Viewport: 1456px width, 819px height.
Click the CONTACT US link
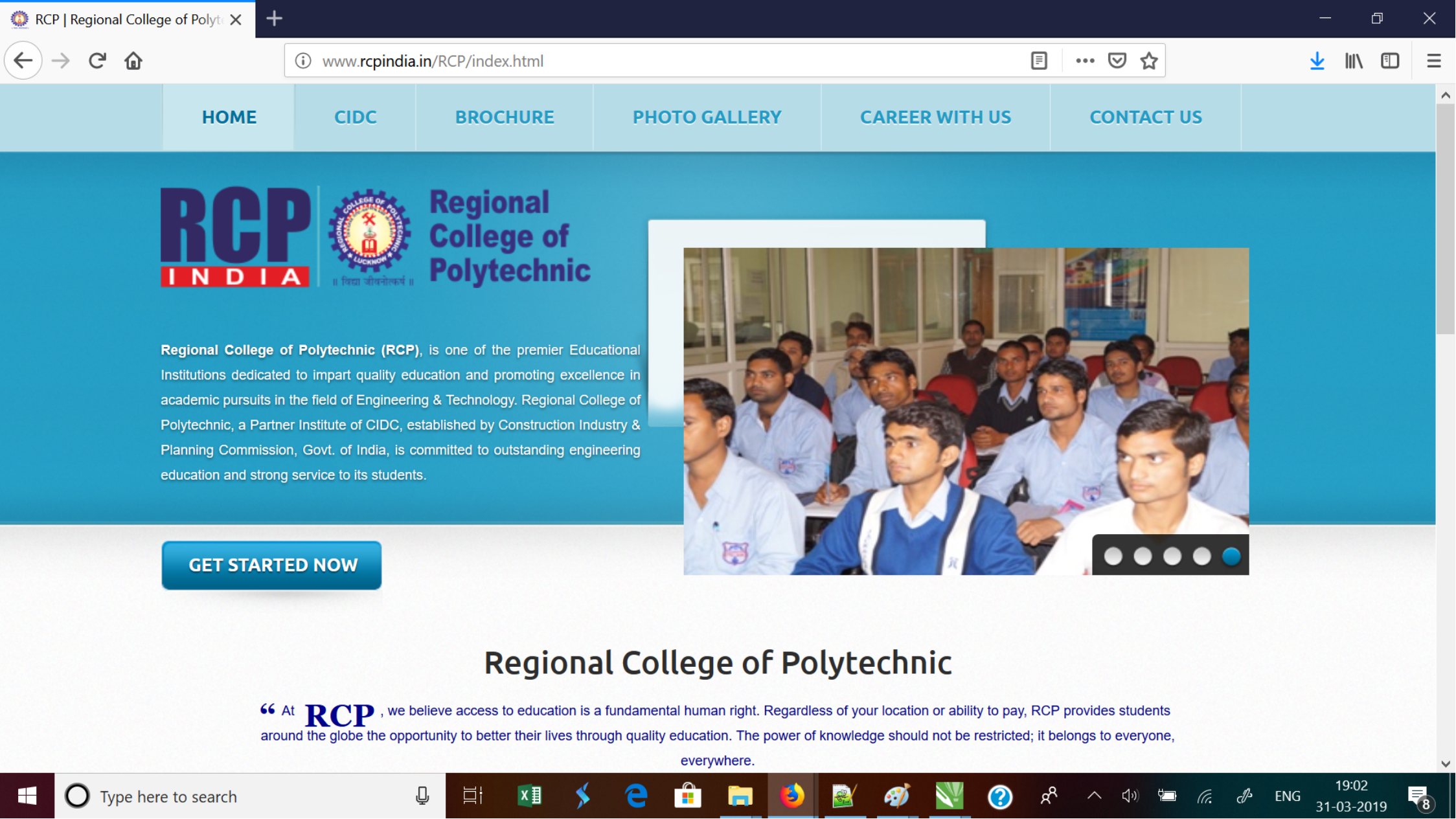click(1145, 117)
